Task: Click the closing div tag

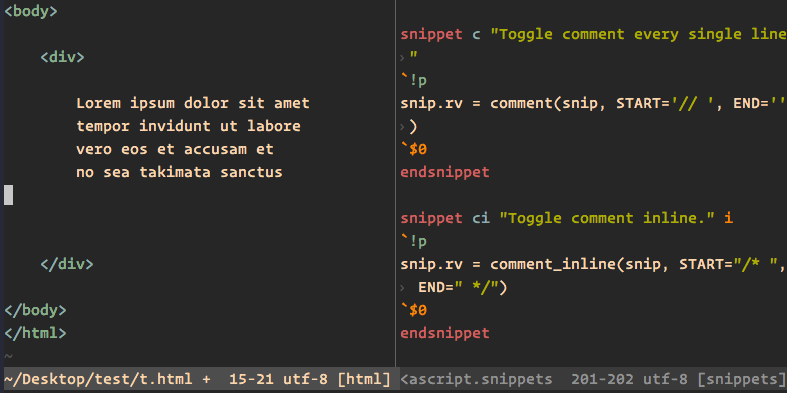Action: tap(67, 264)
